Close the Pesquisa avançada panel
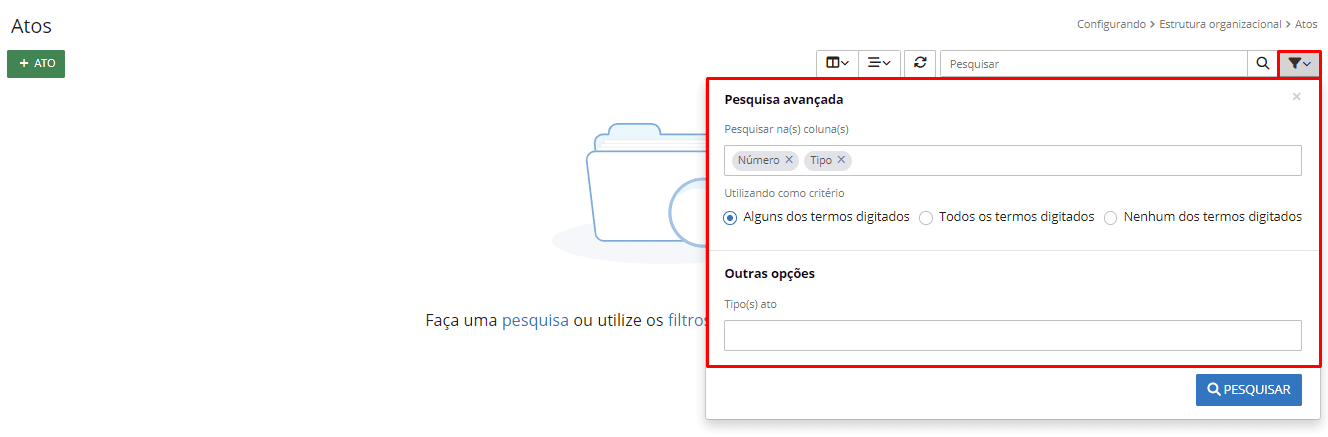1328x437 pixels. (1296, 97)
